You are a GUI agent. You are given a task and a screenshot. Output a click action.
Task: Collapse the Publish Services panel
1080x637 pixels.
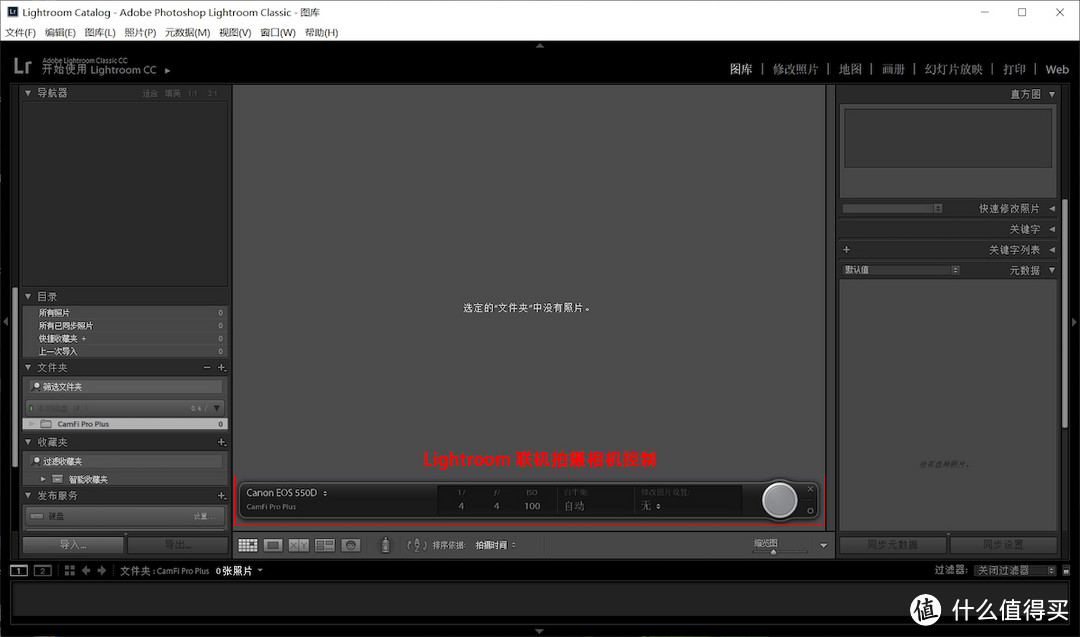(x=28, y=496)
